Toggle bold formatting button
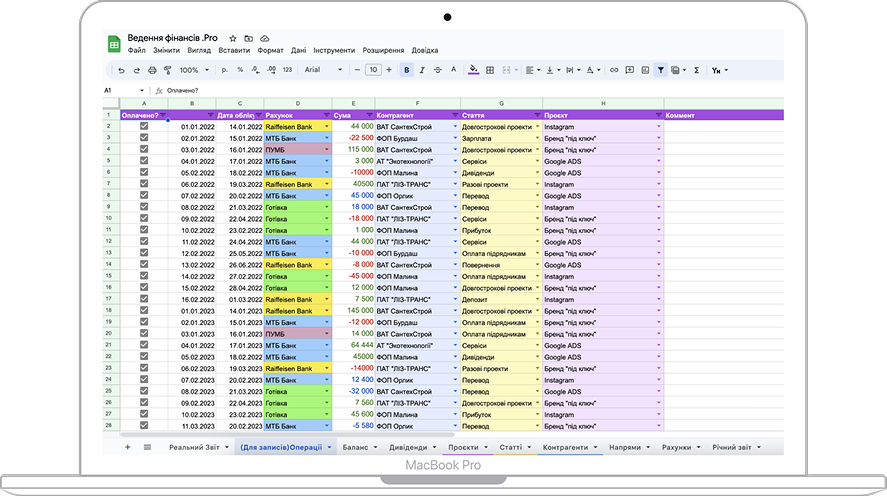The image size is (887, 496). tap(406, 70)
